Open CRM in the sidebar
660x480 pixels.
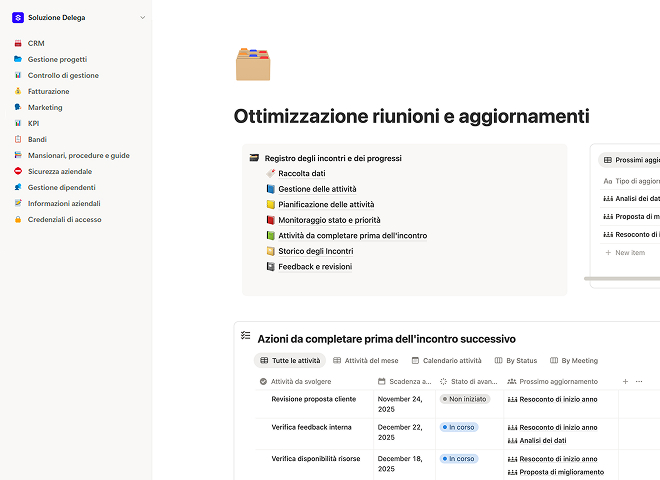[36, 43]
